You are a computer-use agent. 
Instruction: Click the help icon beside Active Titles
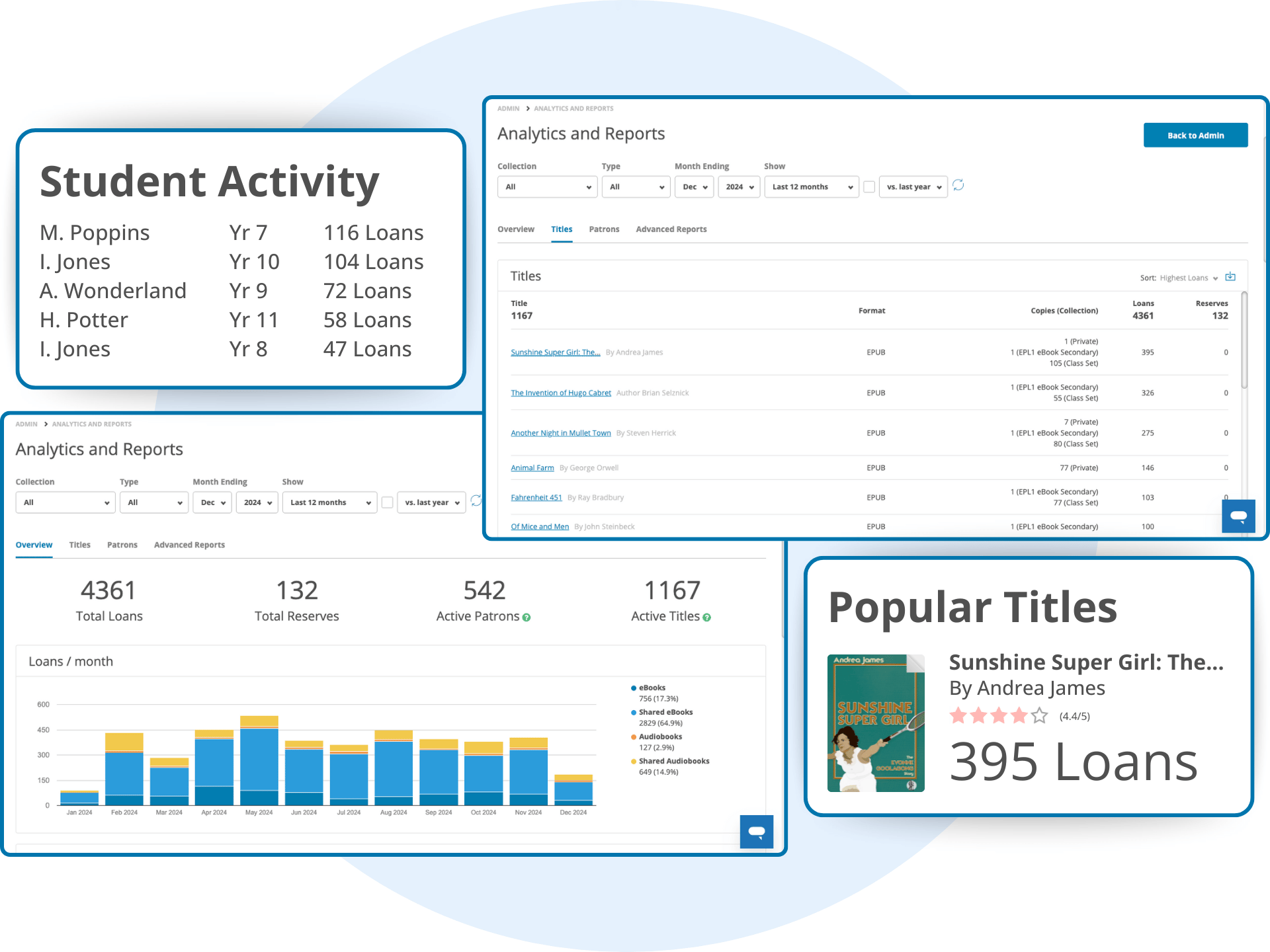pos(706,617)
